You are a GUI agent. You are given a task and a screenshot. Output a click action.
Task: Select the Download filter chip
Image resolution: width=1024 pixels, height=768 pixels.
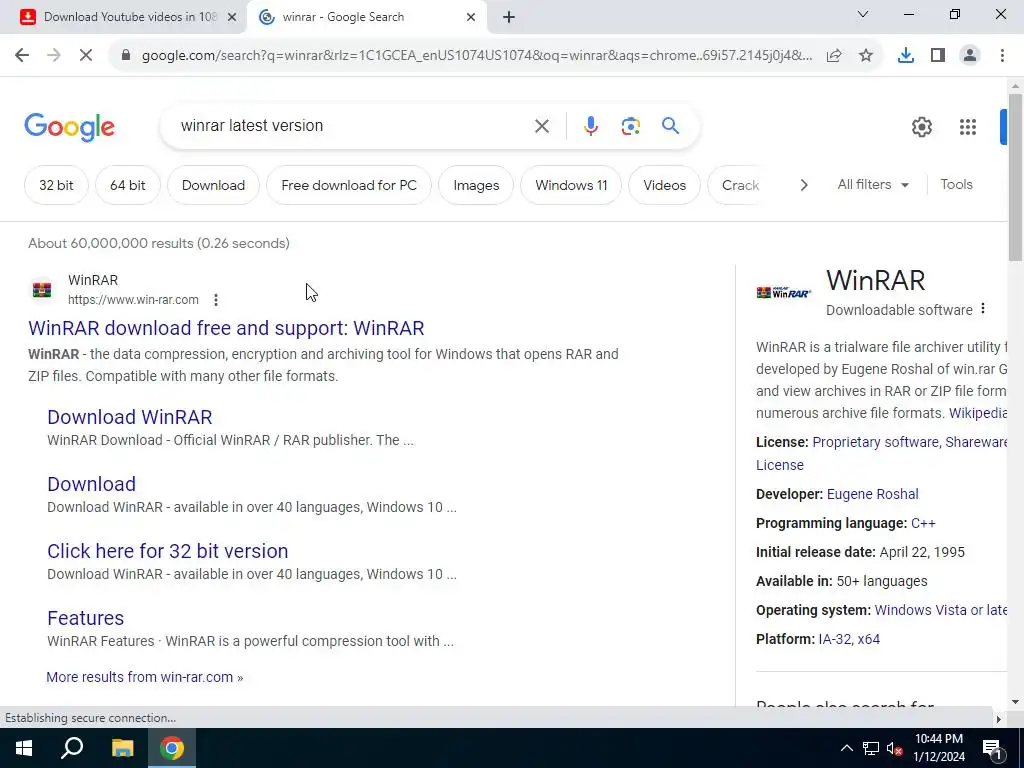tap(213, 185)
